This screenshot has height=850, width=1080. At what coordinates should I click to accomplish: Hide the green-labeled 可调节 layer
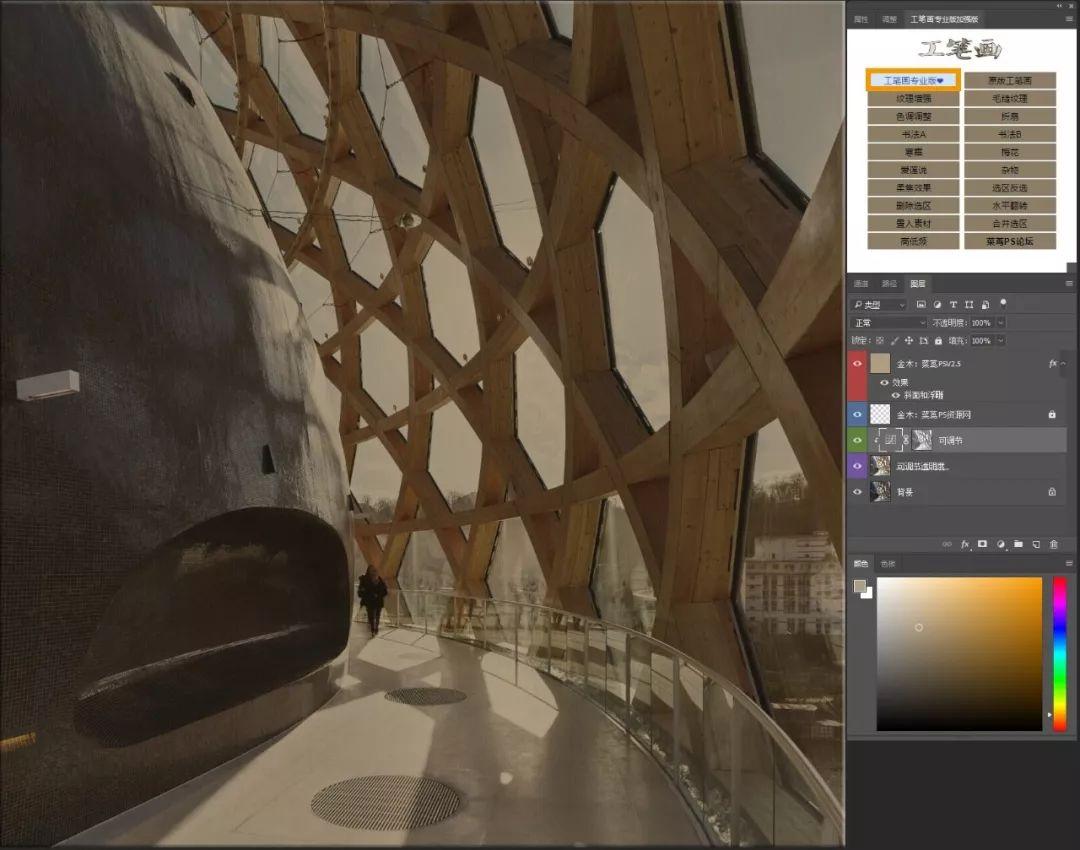pyautogui.click(x=858, y=440)
